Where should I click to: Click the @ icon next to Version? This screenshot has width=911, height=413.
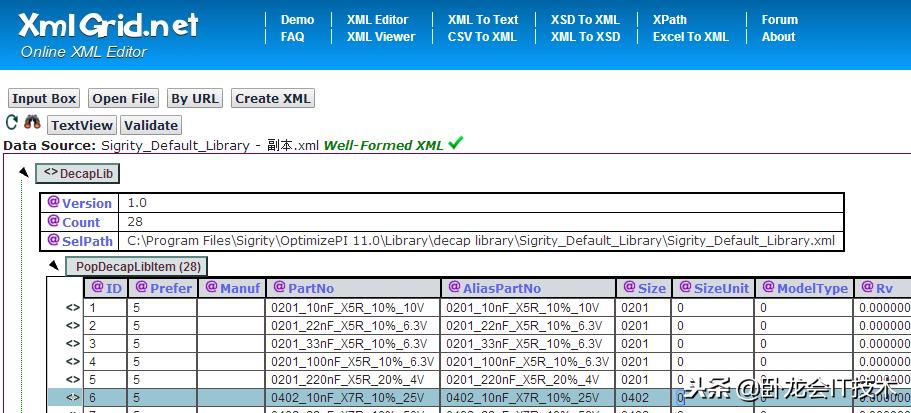point(54,202)
